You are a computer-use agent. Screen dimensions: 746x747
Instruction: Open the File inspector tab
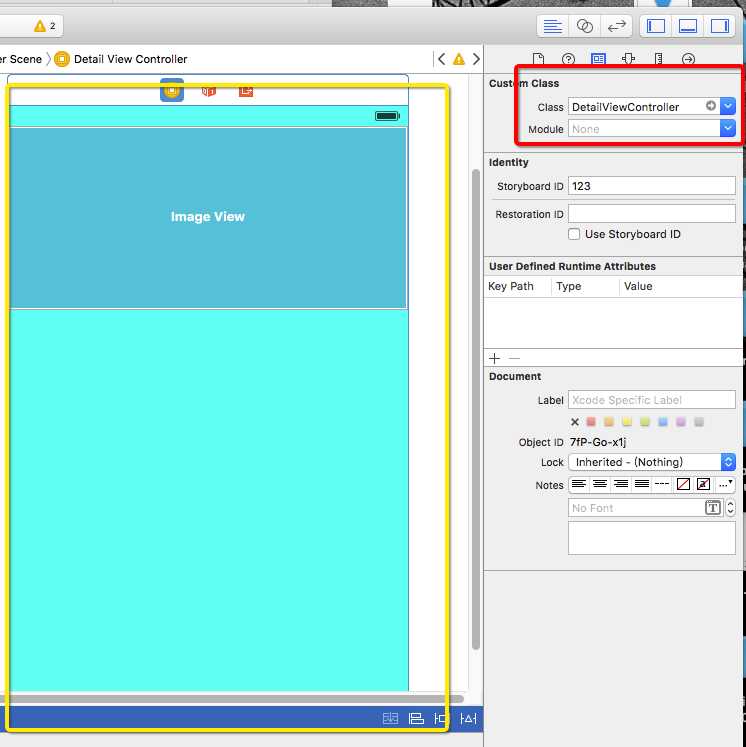tap(538, 59)
